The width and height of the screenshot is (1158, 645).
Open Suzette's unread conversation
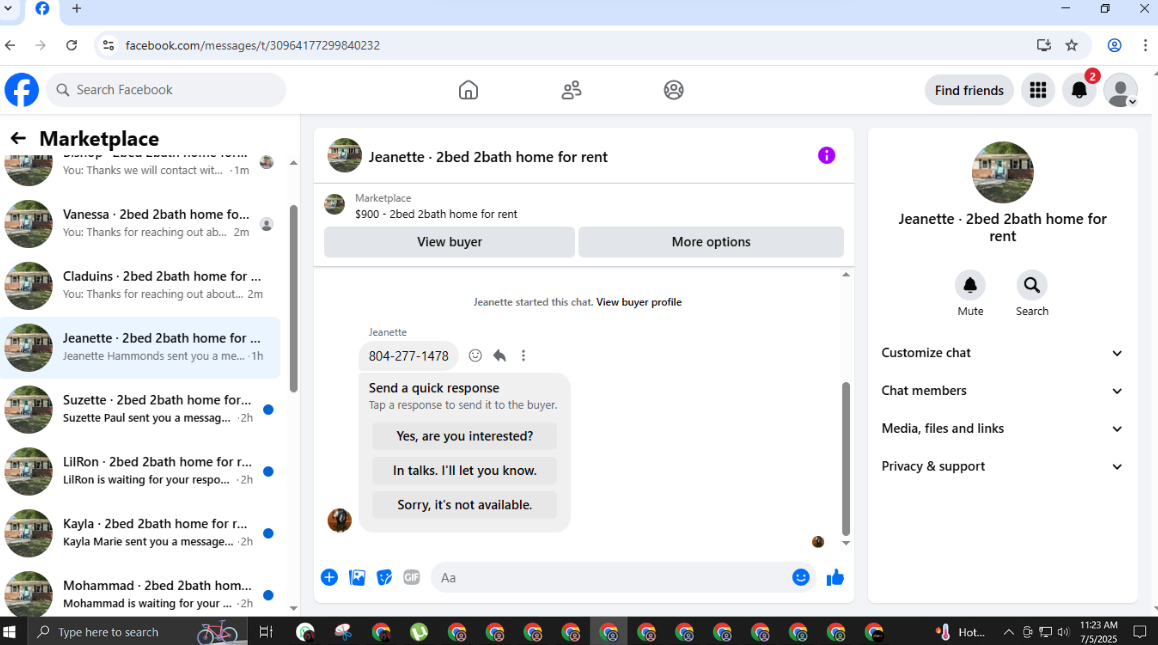[140, 409]
